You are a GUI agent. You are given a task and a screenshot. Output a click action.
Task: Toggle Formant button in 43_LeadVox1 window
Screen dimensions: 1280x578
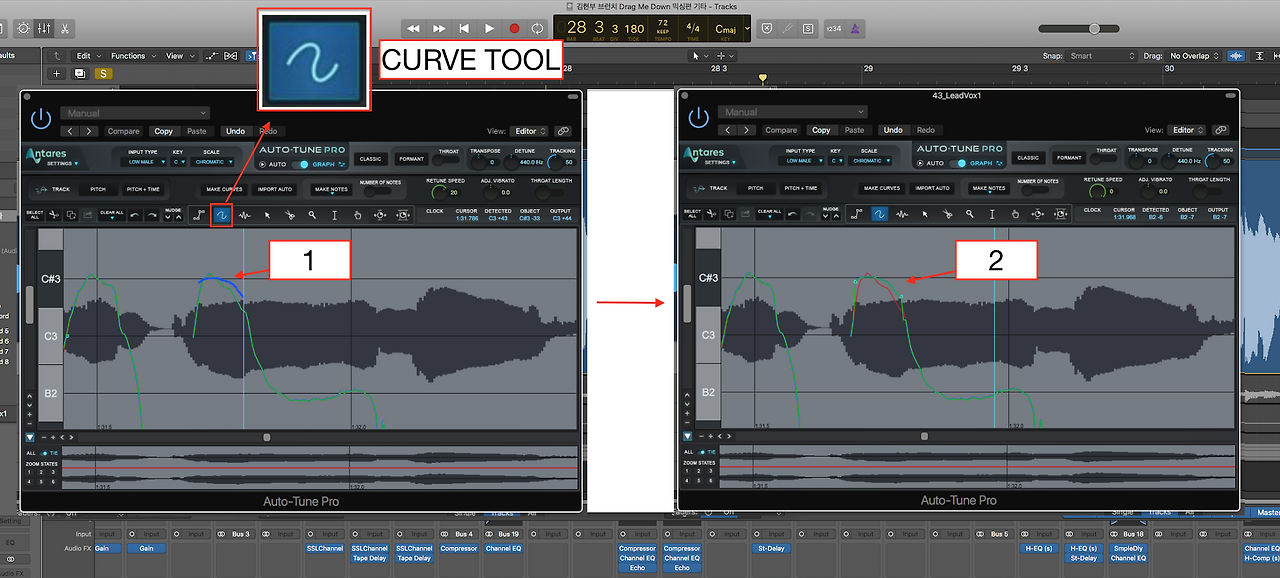click(1070, 157)
